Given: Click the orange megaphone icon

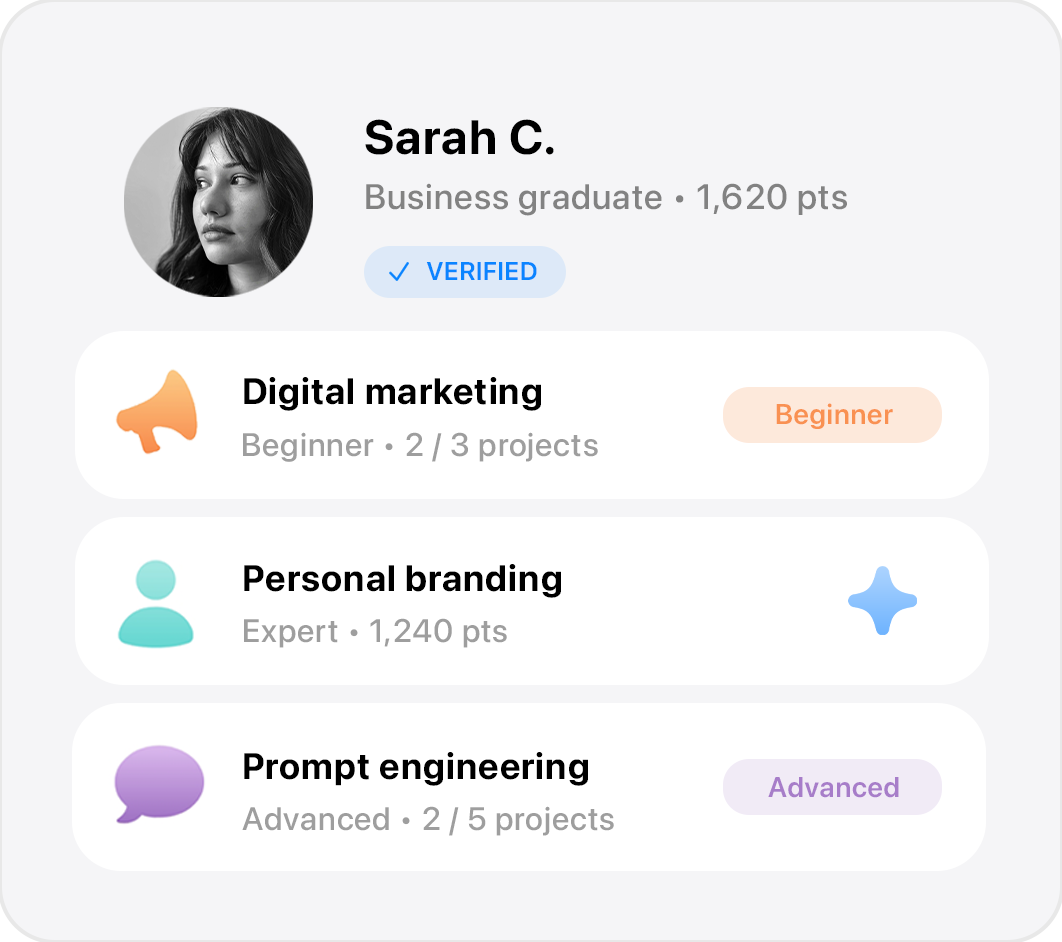Looking at the screenshot, I should (x=157, y=412).
